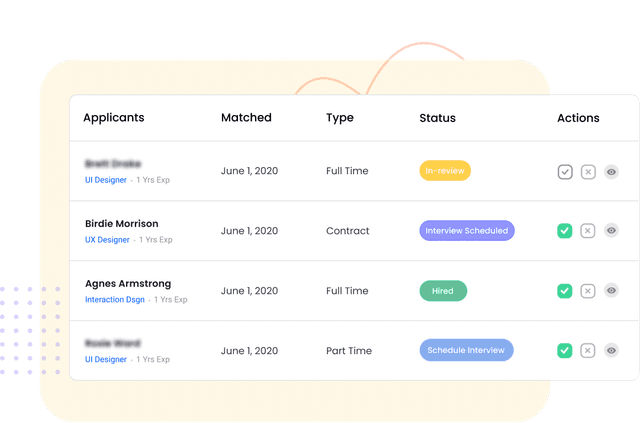
Task: Toggle green checkbox in Part Time row
Action: click(x=565, y=350)
